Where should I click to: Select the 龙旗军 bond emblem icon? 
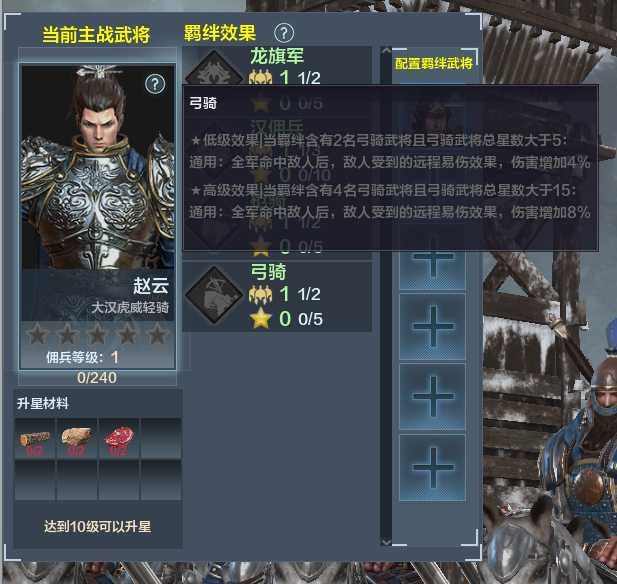[214, 71]
